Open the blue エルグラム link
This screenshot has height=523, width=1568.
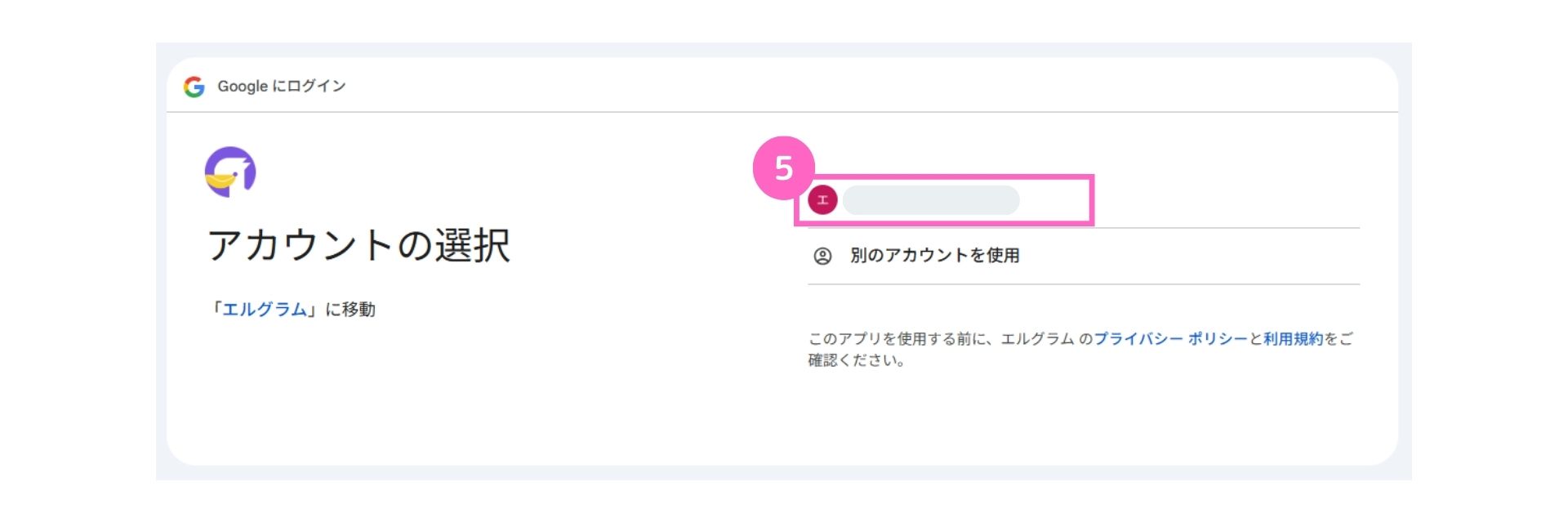click(x=265, y=310)
